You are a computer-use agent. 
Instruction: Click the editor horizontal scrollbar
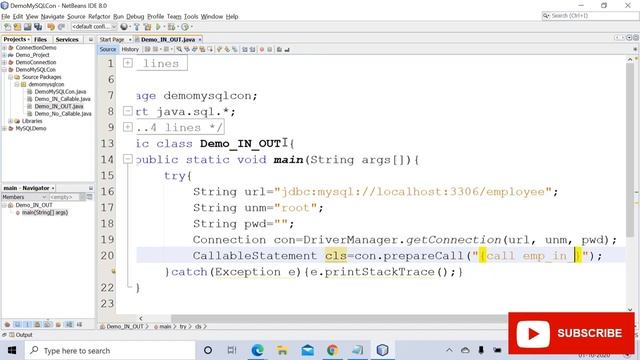[339, 318]
